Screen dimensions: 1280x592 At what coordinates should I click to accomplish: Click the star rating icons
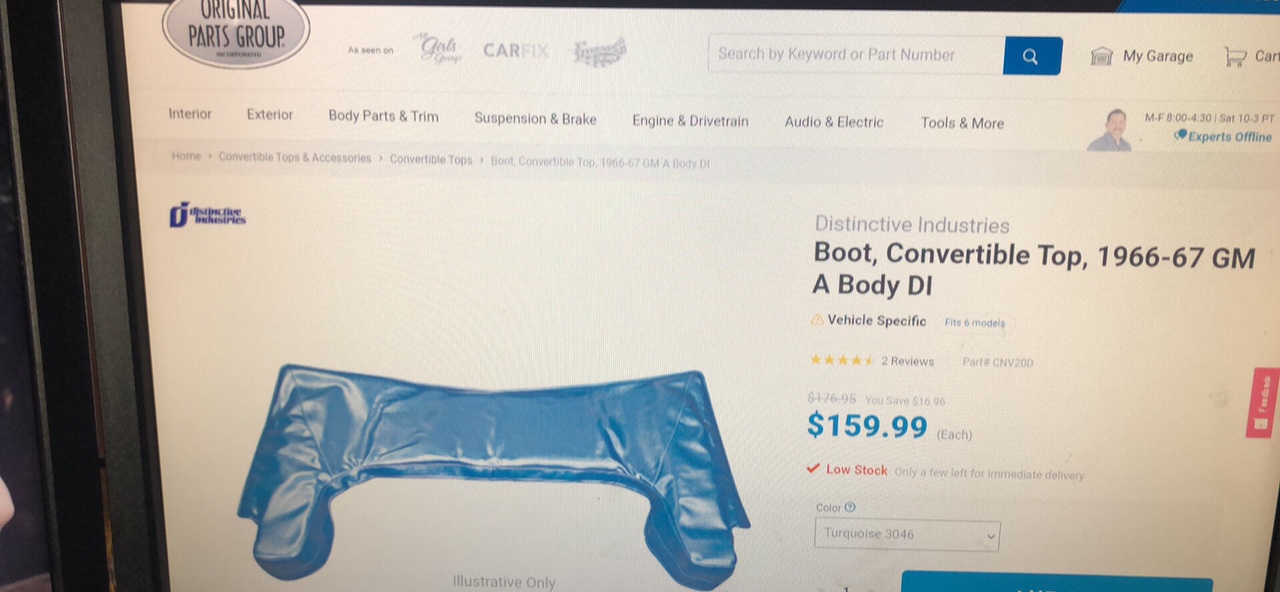point(842,361)
